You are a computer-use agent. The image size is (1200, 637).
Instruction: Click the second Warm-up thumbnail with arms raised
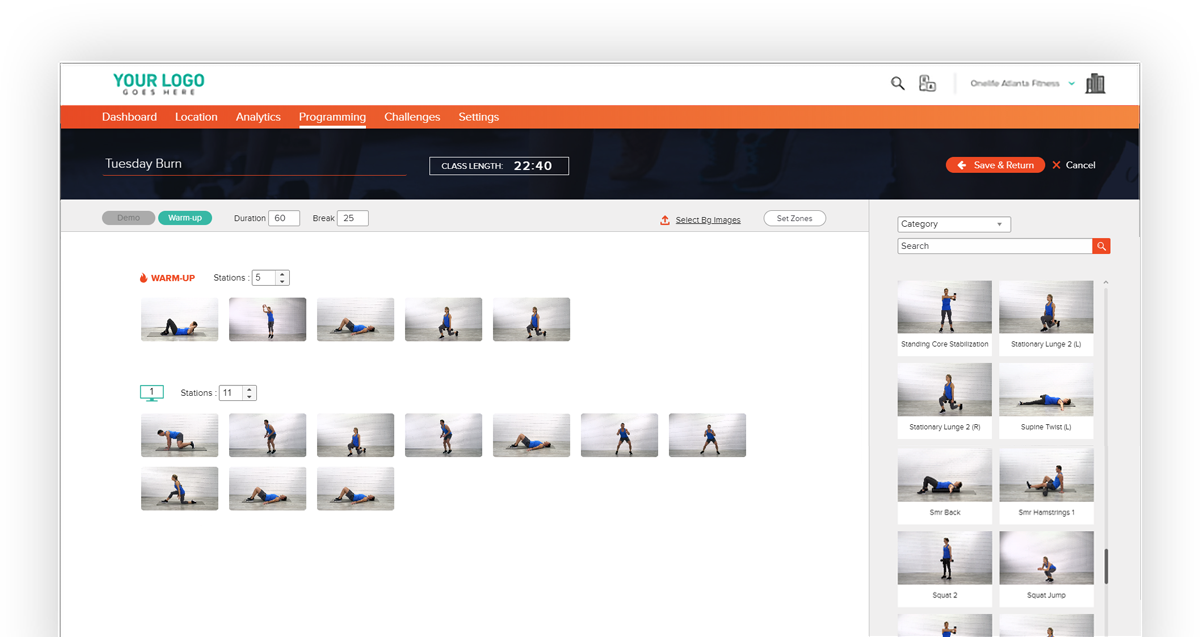(x=268, y=320)
